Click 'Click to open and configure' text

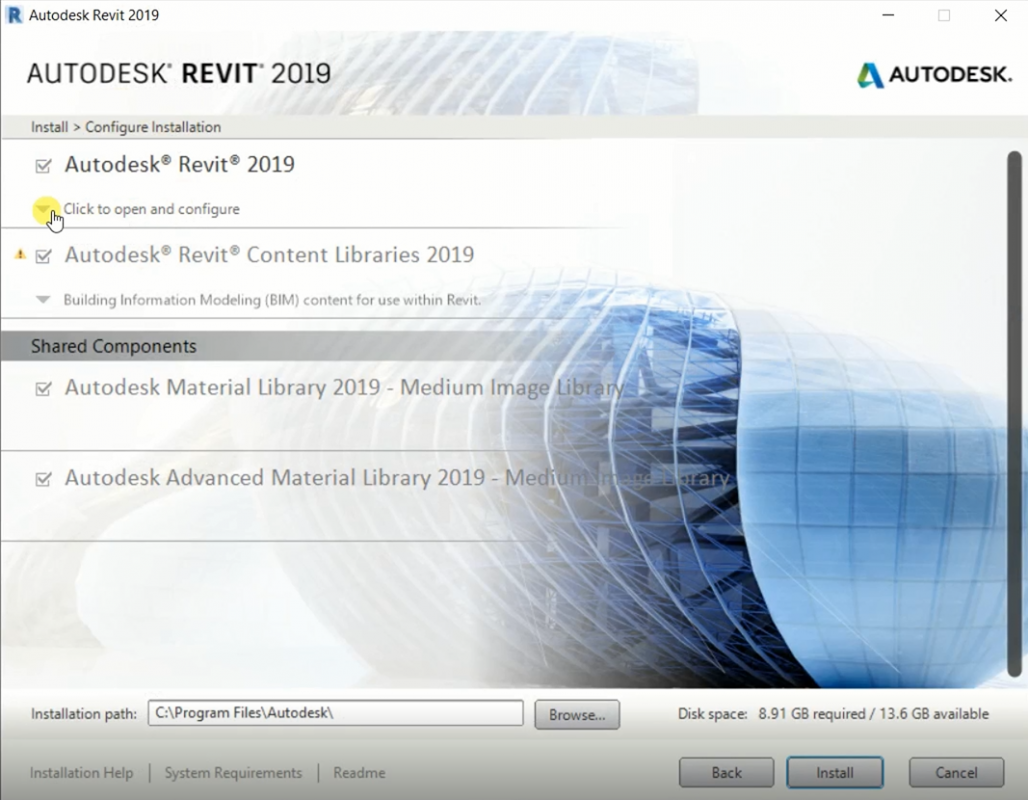pos(151,209)
